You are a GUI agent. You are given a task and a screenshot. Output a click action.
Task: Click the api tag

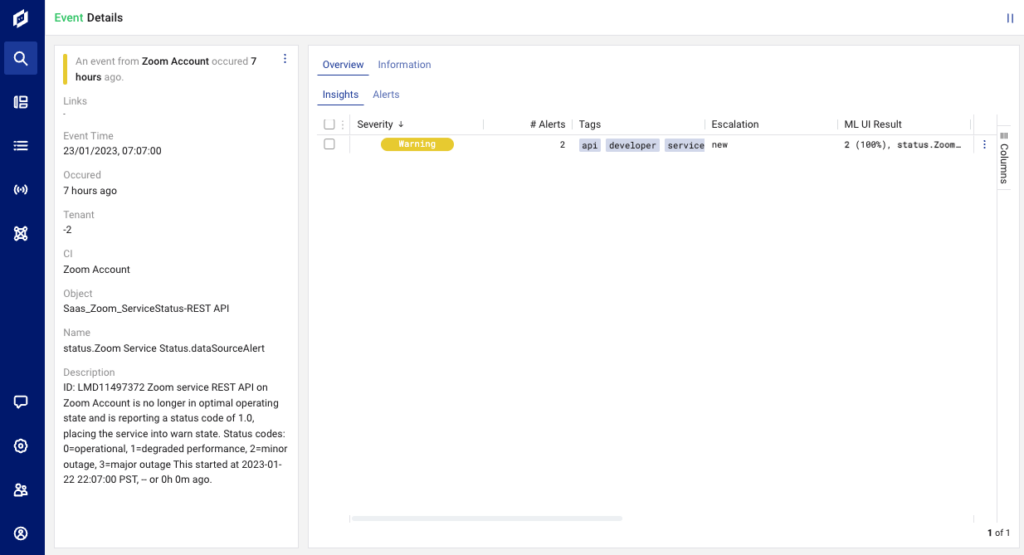click(x=590, y=145)
